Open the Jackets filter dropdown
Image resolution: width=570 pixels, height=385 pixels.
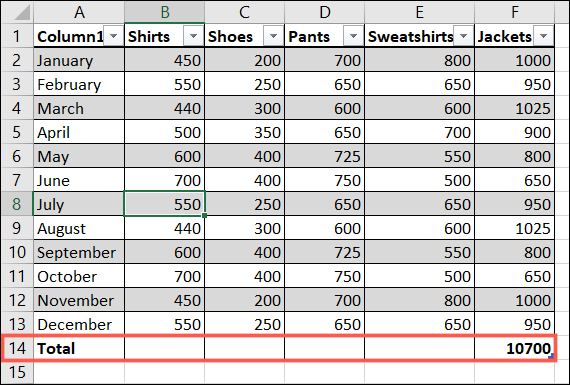click(543, 36)
